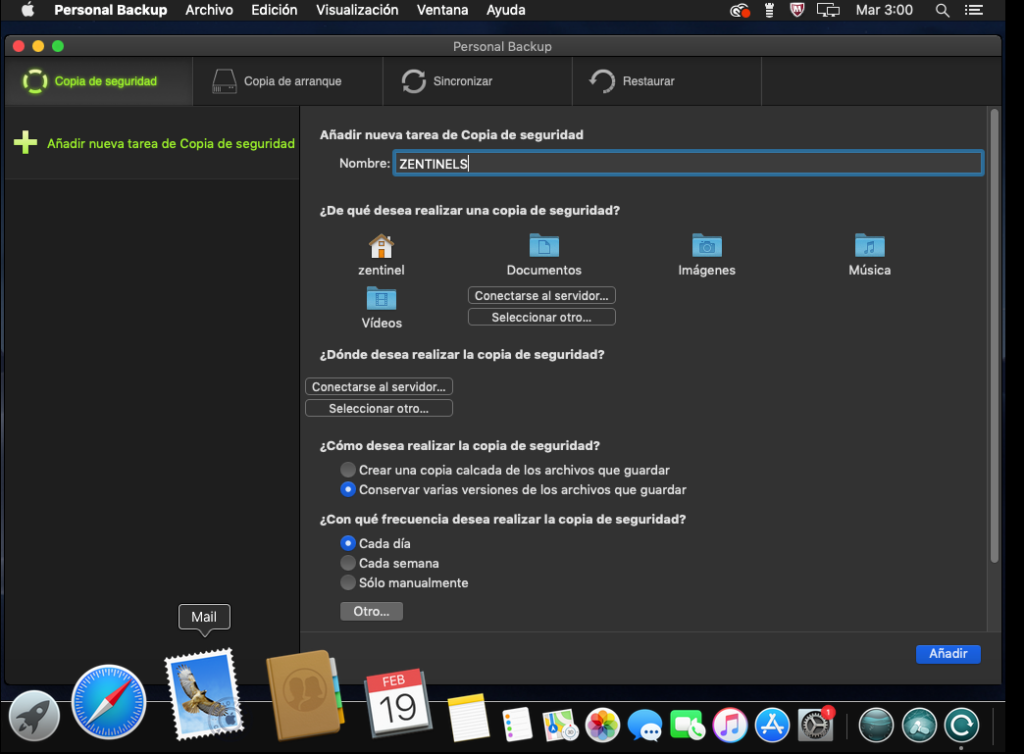Click the green plus add-task icon
Screen dimensions: 1024x754
25,142
